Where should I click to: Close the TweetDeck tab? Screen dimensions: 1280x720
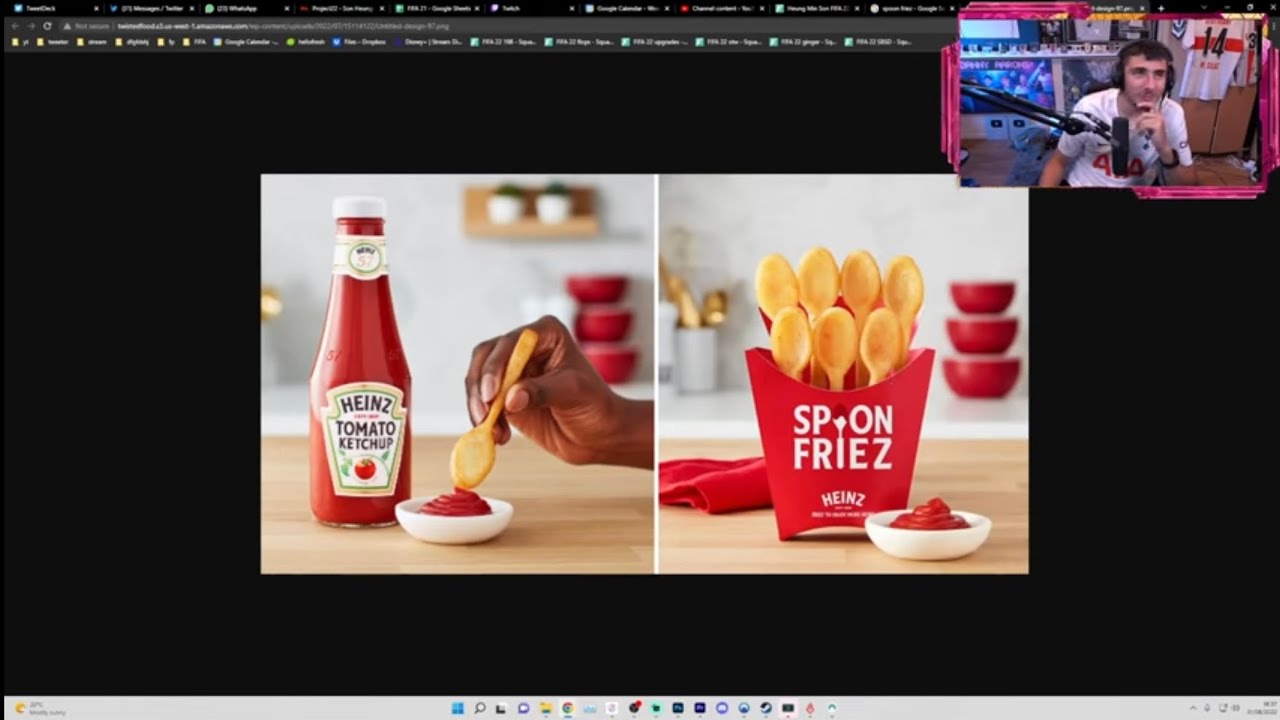[96, 8]
